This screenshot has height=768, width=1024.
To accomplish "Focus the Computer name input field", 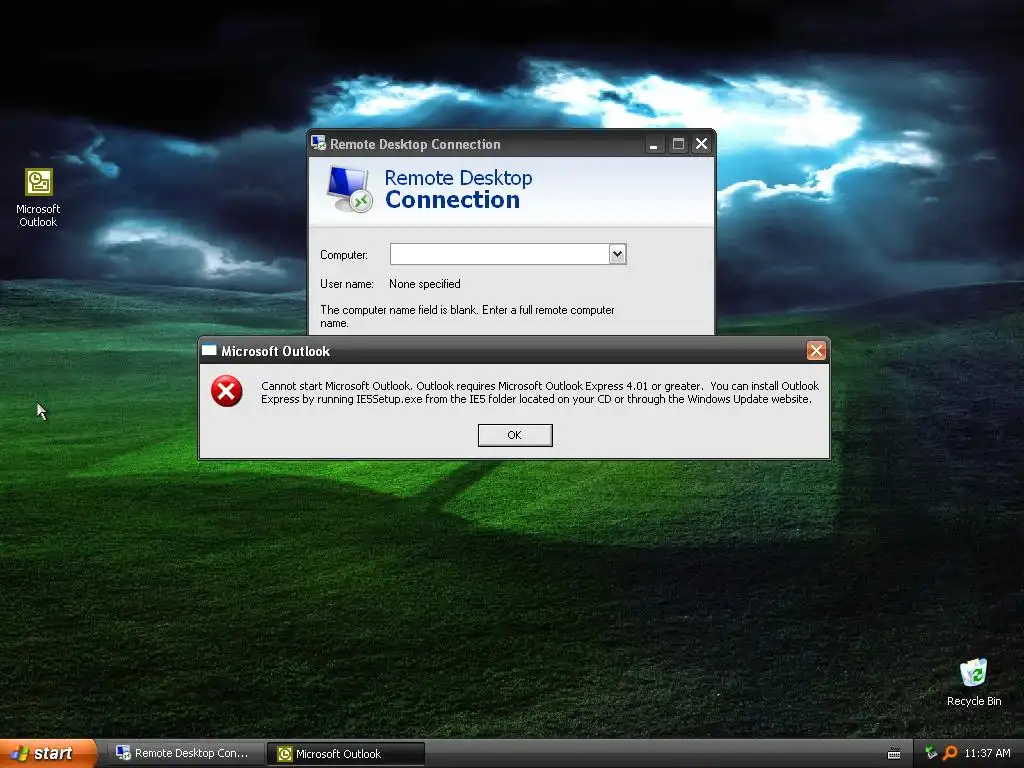I will click(x=500, y=254).
